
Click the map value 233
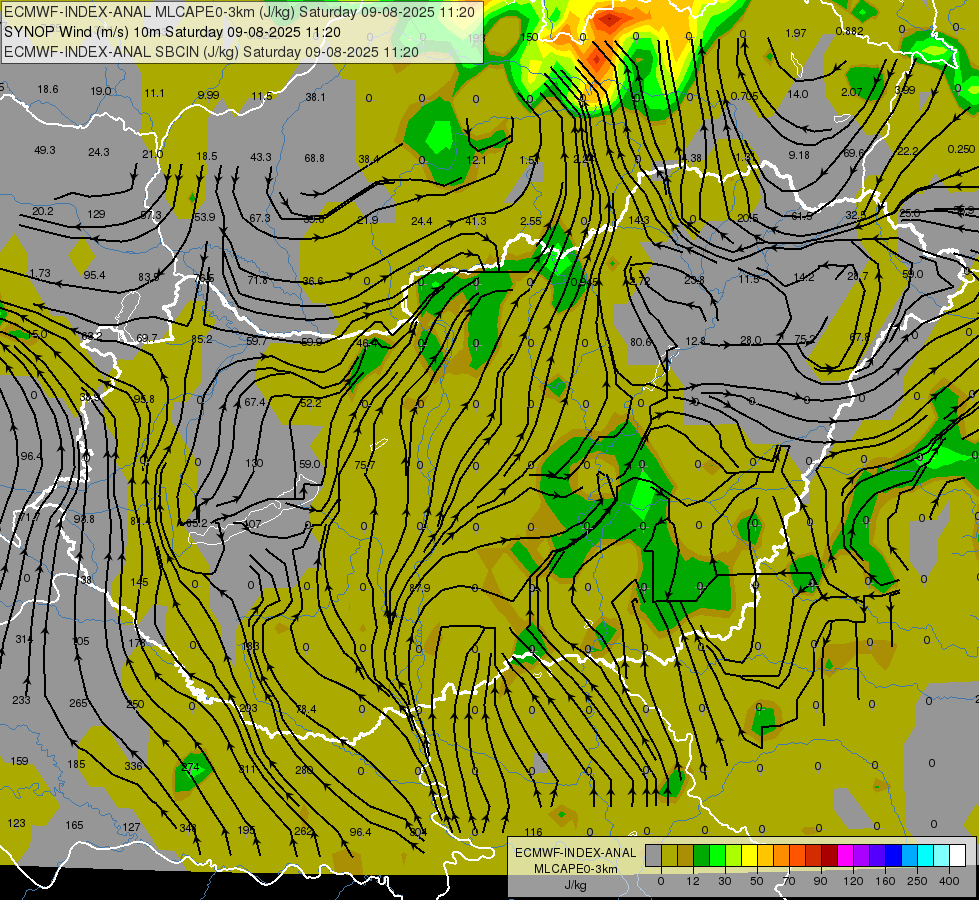click(x=21, y=700)
